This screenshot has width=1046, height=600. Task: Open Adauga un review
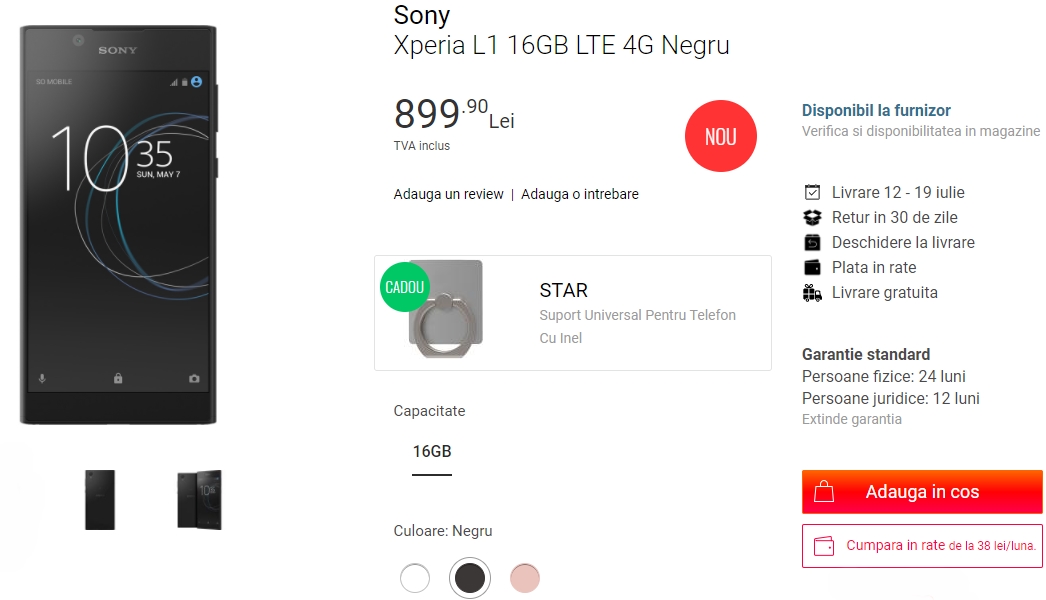pyautogui.click(x=449, y=193)
